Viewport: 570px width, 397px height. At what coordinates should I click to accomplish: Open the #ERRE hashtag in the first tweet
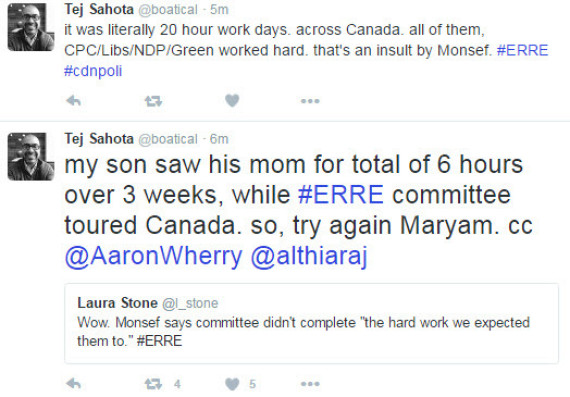pos(522,50)
